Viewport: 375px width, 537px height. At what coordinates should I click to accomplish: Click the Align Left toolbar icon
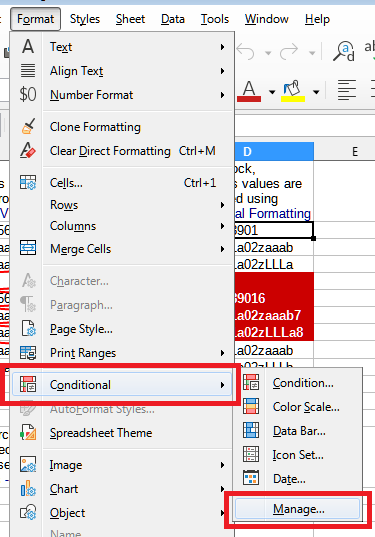click(x=347, y=90)
